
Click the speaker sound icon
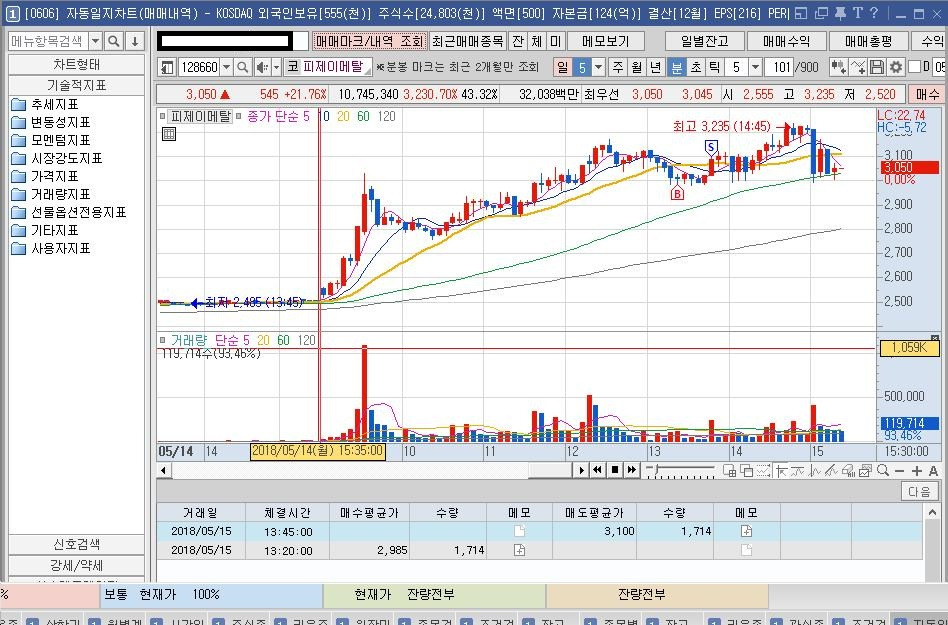point(262,67)
